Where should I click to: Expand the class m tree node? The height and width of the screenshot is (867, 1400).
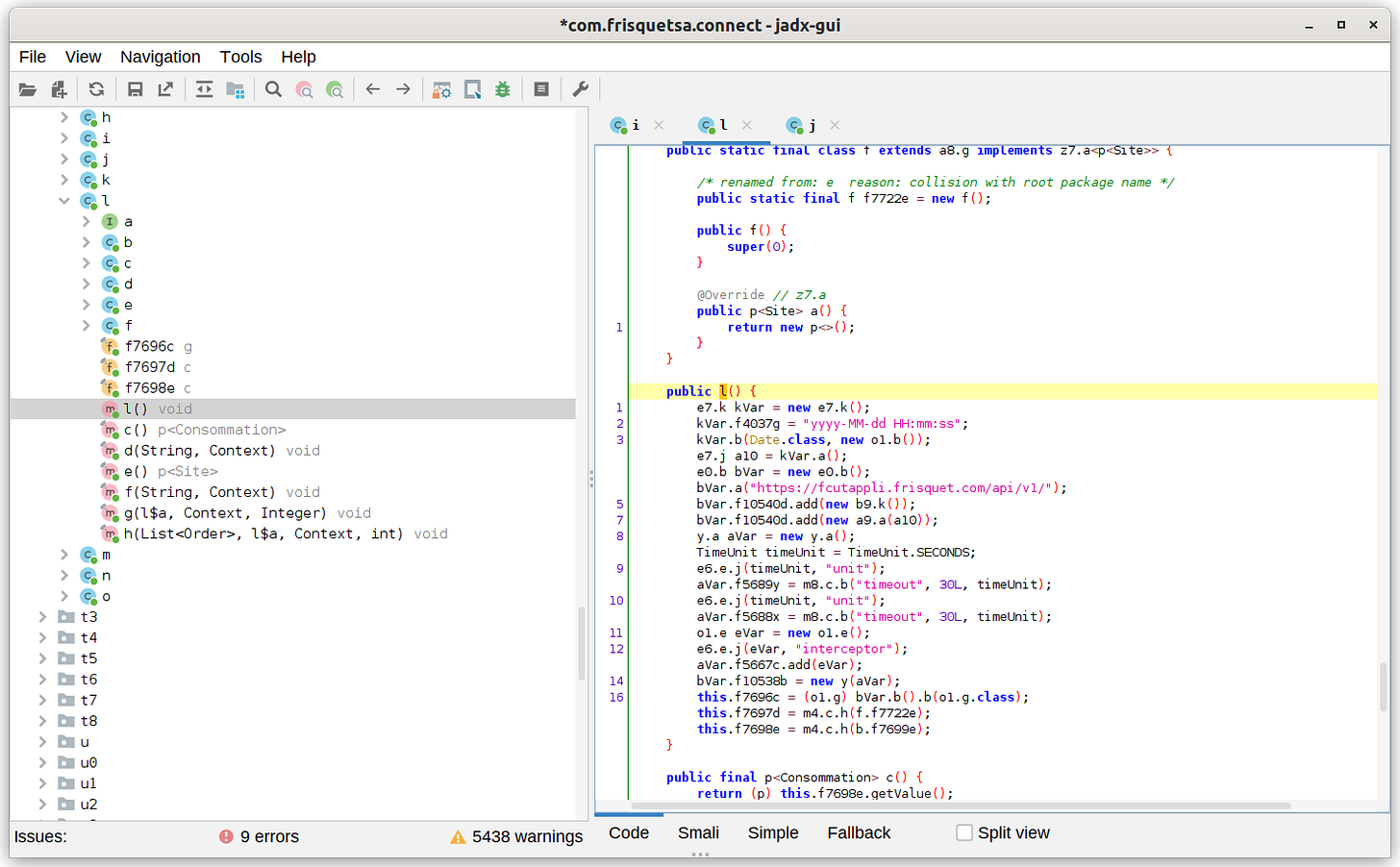click(x=63, y=555)
